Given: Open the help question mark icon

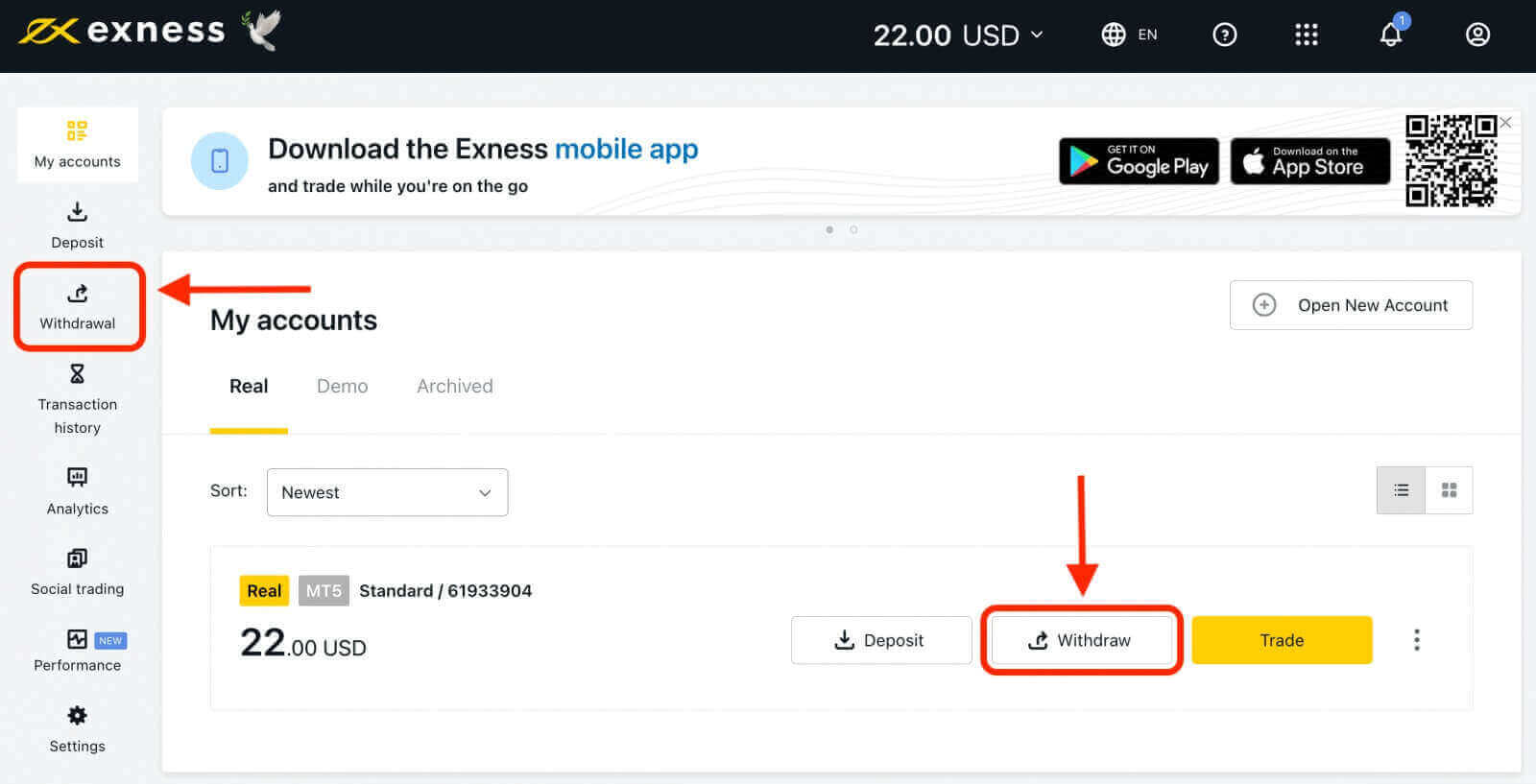Looking at the screenshot, I should click(1224, 36).
